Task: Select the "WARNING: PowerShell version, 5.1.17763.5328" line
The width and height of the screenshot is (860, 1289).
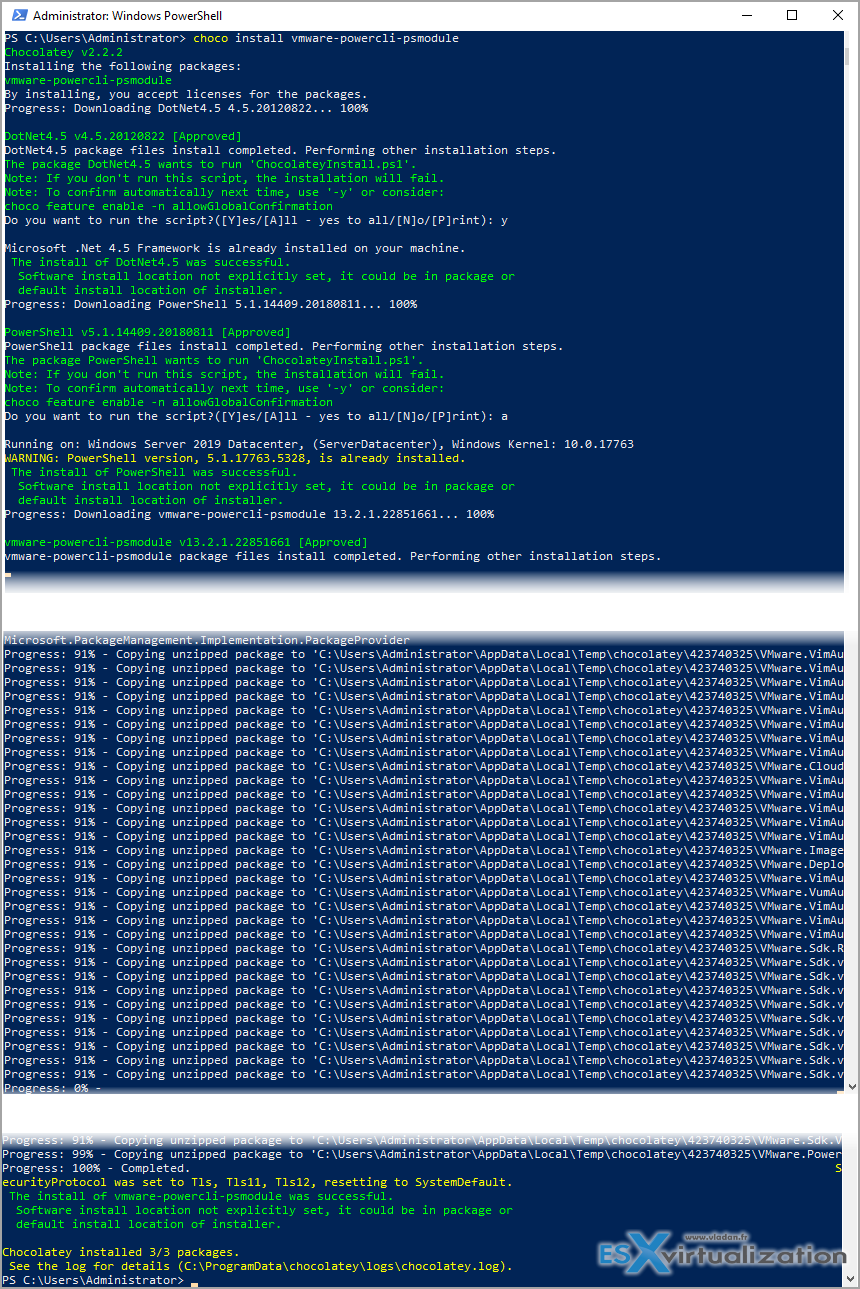Action: 235,458
